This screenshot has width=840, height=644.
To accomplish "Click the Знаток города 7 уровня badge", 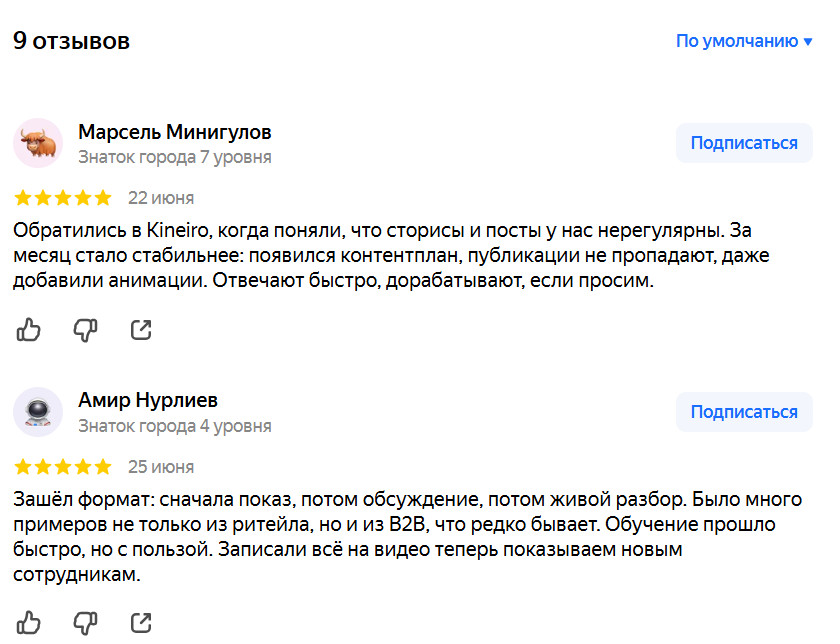I will pyautogui.click(x=175, y=157).
